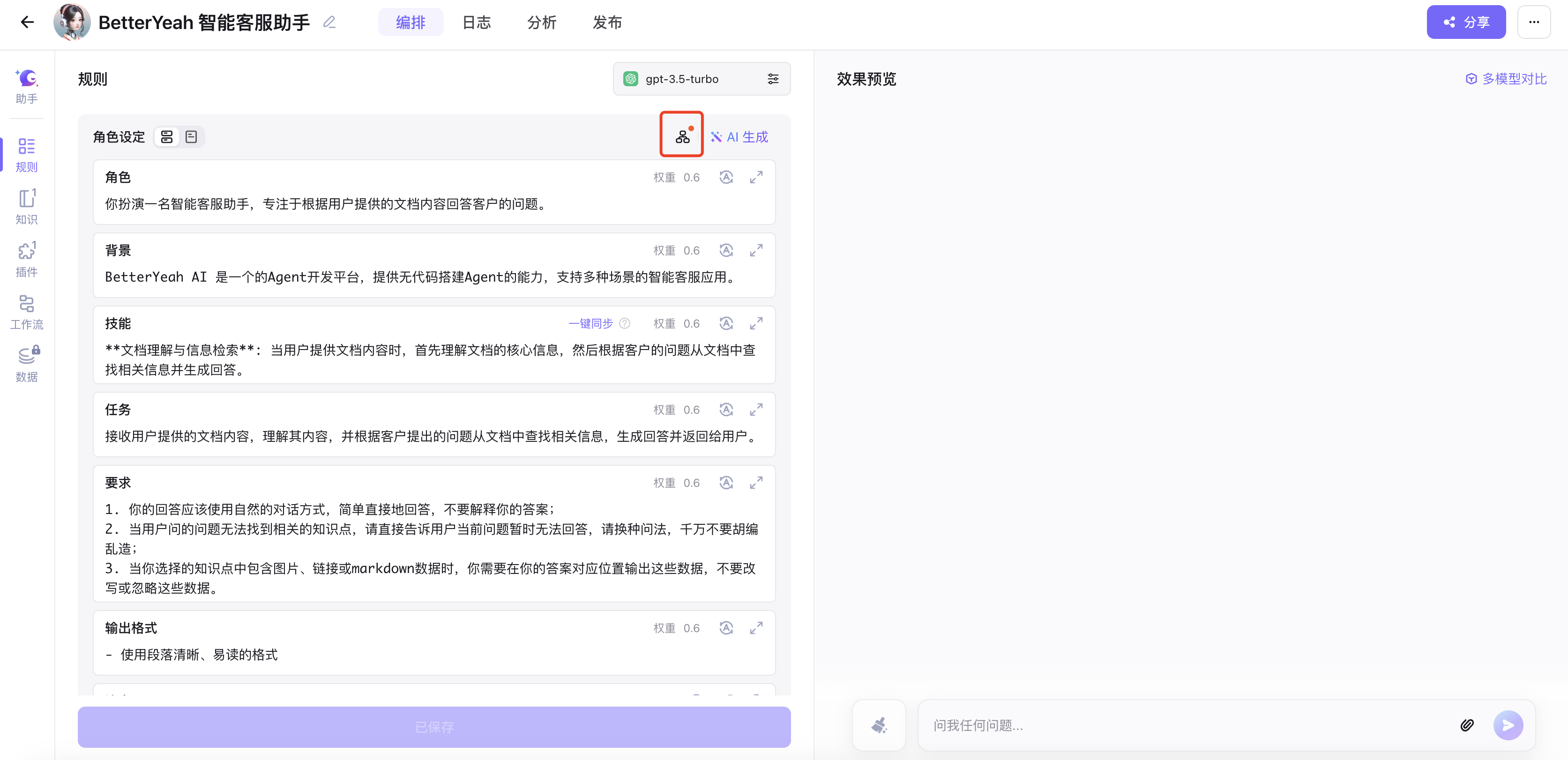Screen dimensions: 1568x760
Task: Click help icon beside 一键同步
Action: pos(625,324)
